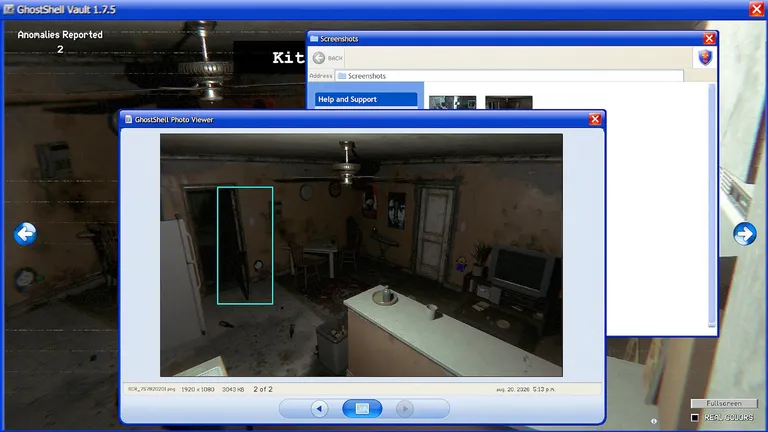Click the Back arrow in the Screenshots window
Image resolution: width=768 pixels, height=432 pixels.
point(319,58)
